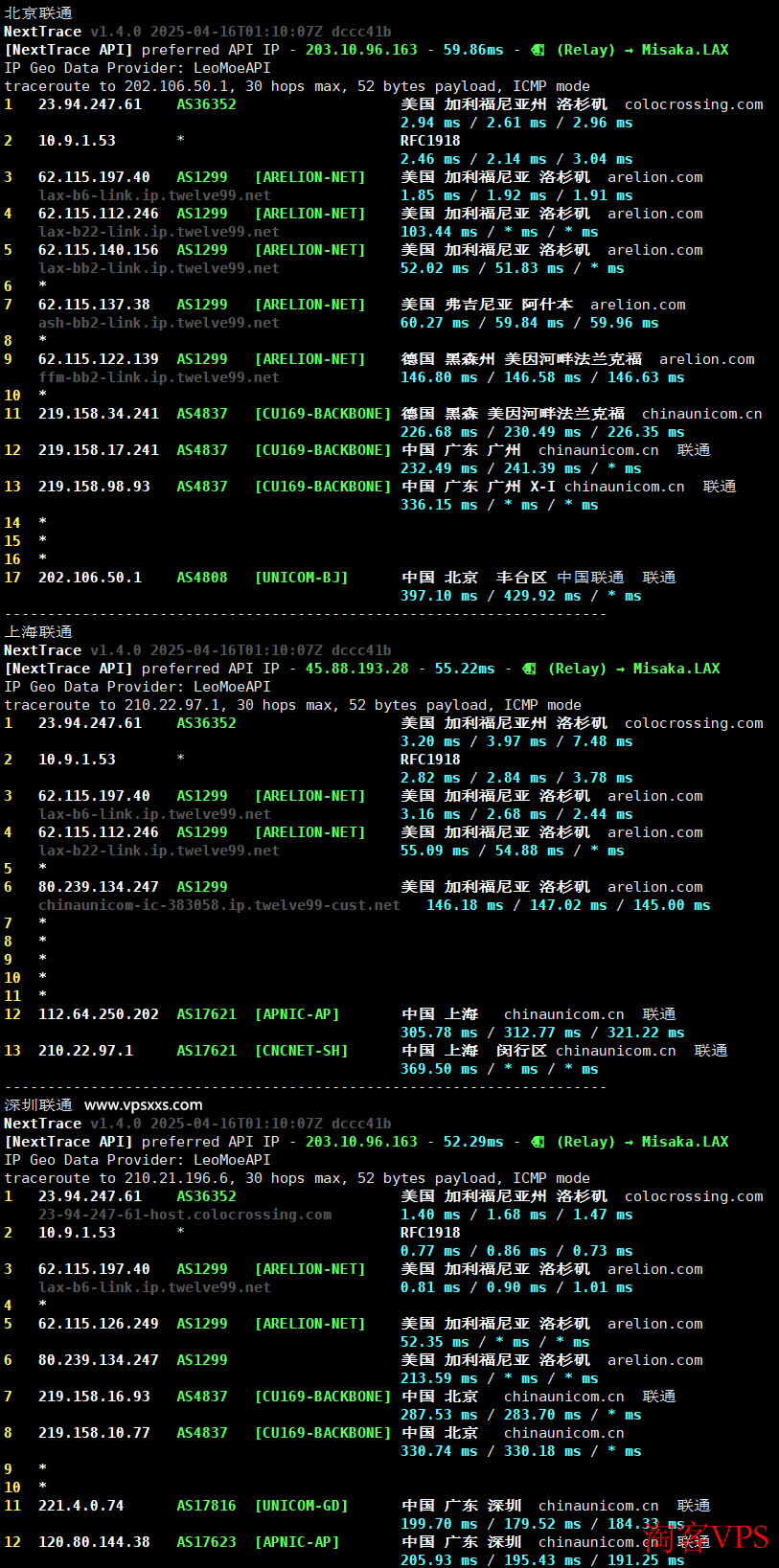
Task: Click the [UNICOM-GD] tag
Action: click(301, 1506)
